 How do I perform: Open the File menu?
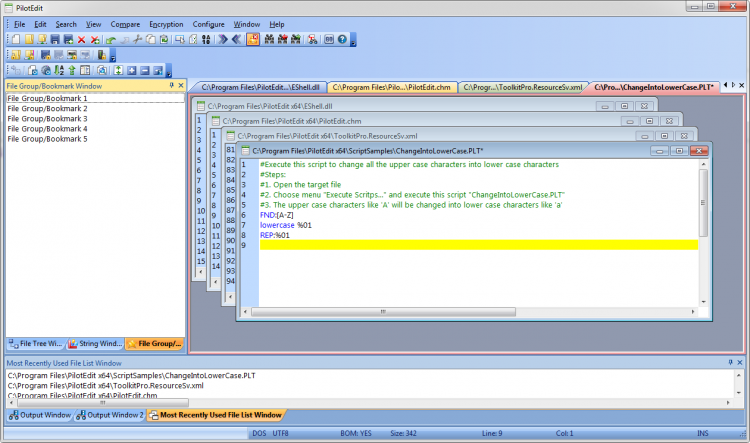[x=20, y=24]
